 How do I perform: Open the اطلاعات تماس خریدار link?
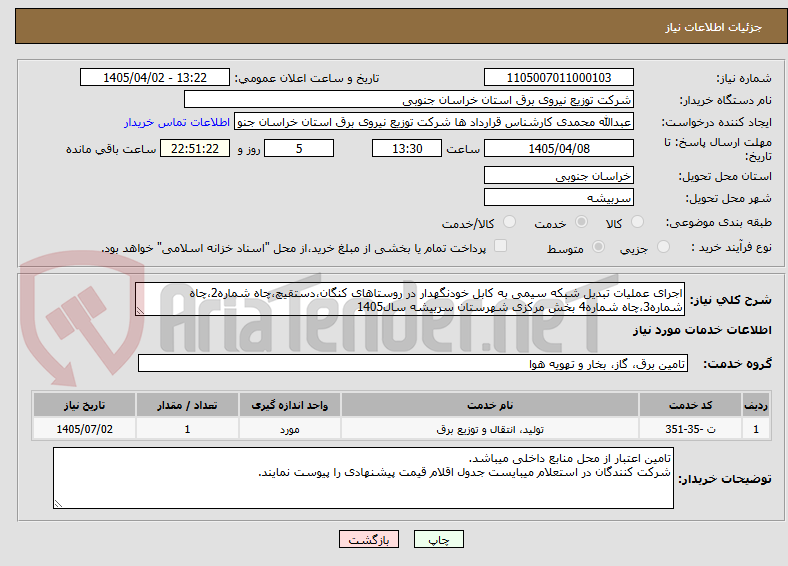tap(177, 122)
